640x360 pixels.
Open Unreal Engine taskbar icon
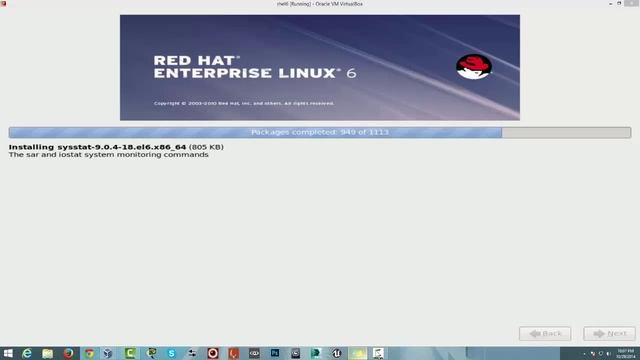[x=336, y=353]
